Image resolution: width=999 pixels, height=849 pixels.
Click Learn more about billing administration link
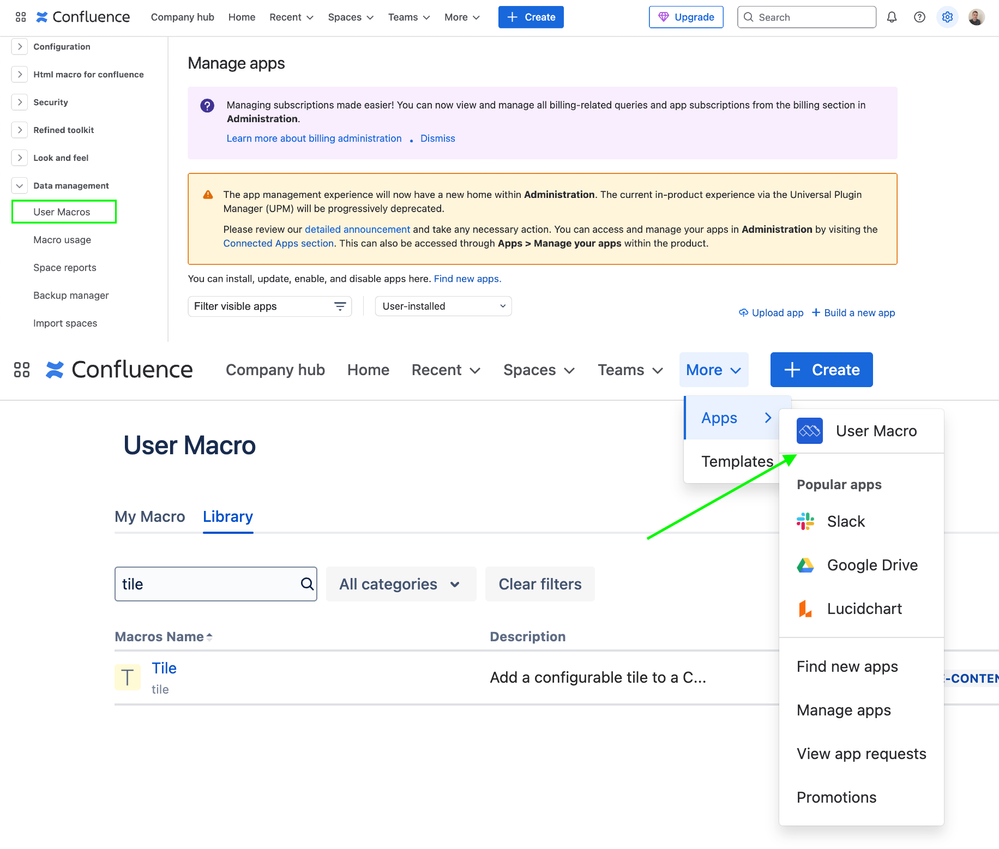pos(314,138)
